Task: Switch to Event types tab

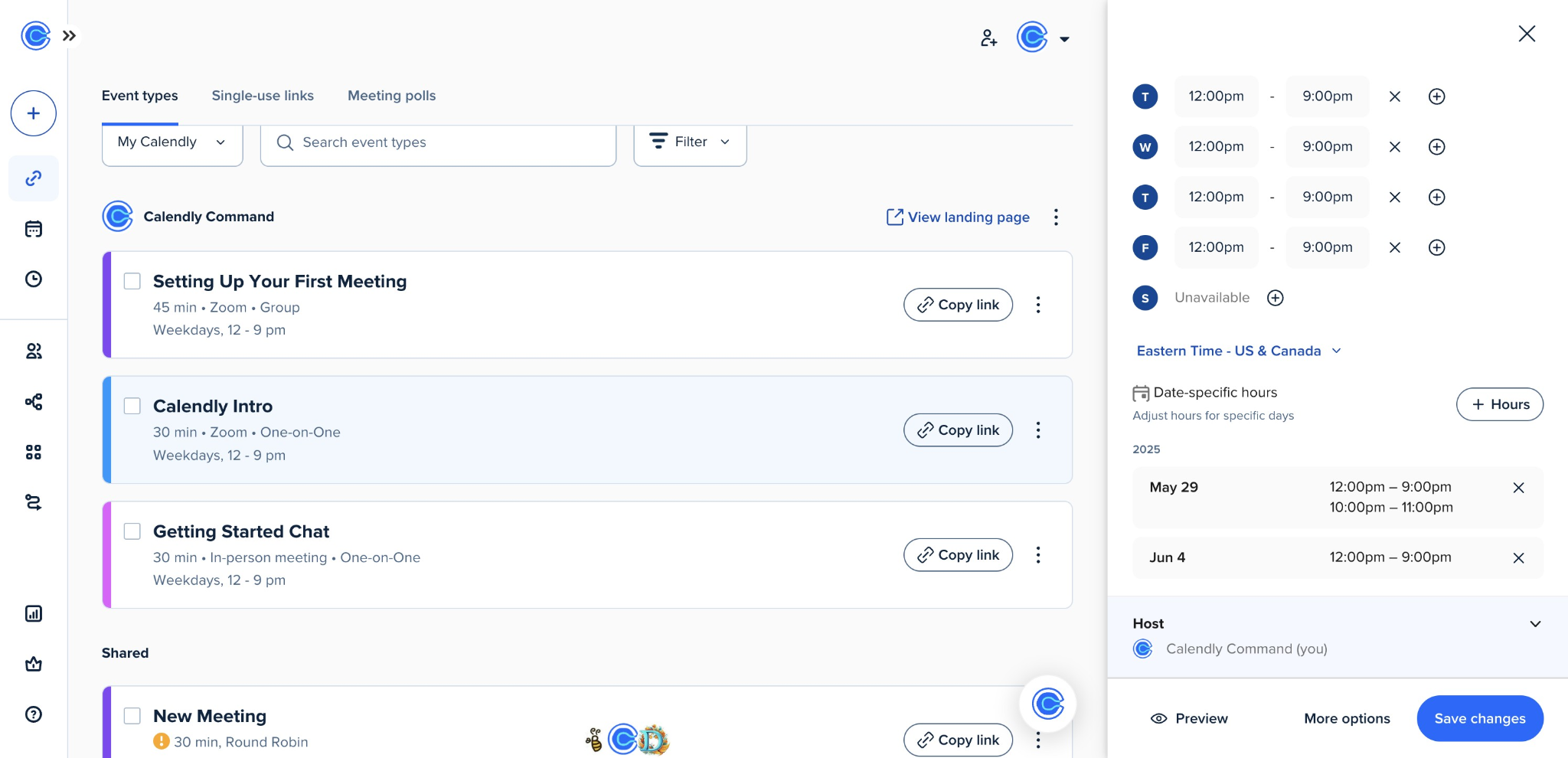Action: coord(140,96)
